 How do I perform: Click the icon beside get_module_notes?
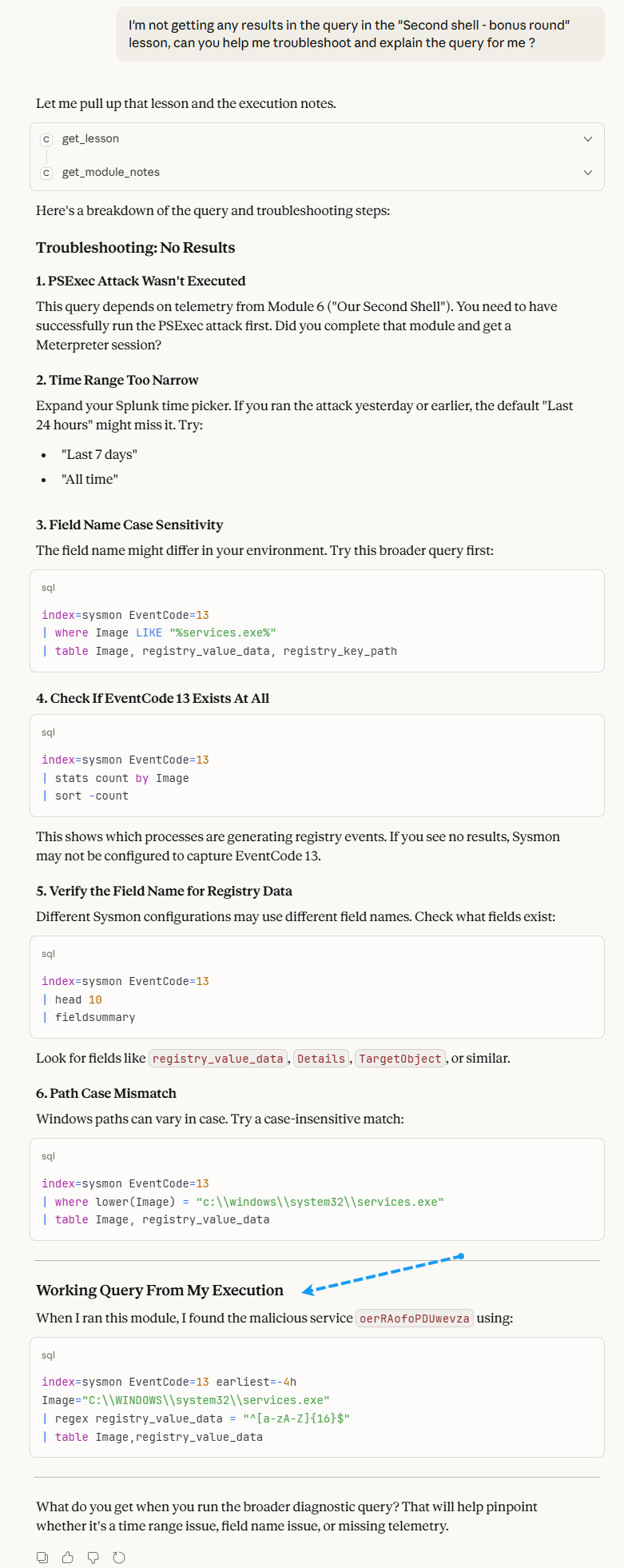click(46, 173)
